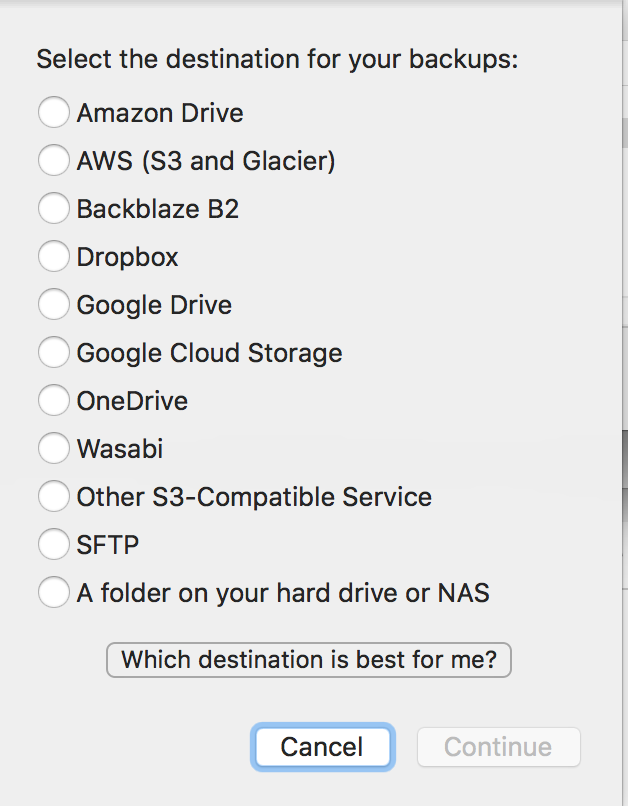Open 'Which destination is best for me?' help
Image resolution: width=628 pixels, height=806 pixels.
click(308, 660)
